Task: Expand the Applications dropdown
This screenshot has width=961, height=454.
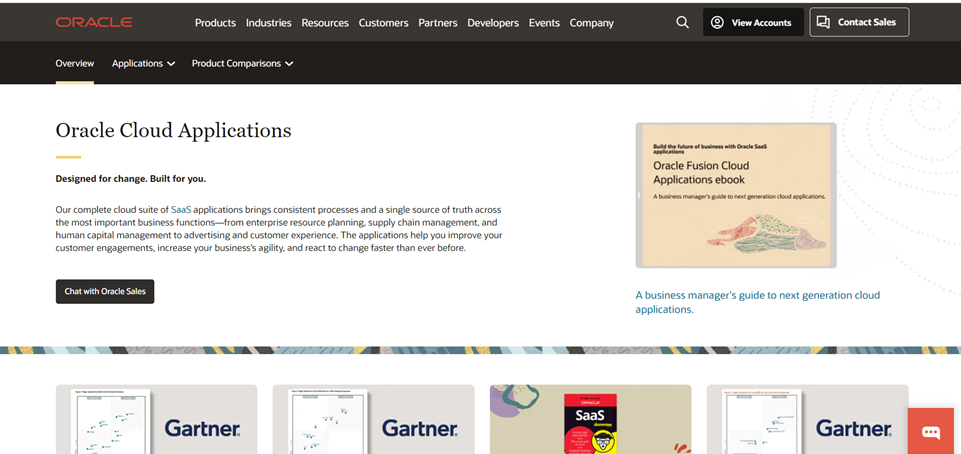Action: (x=143, y=63)
